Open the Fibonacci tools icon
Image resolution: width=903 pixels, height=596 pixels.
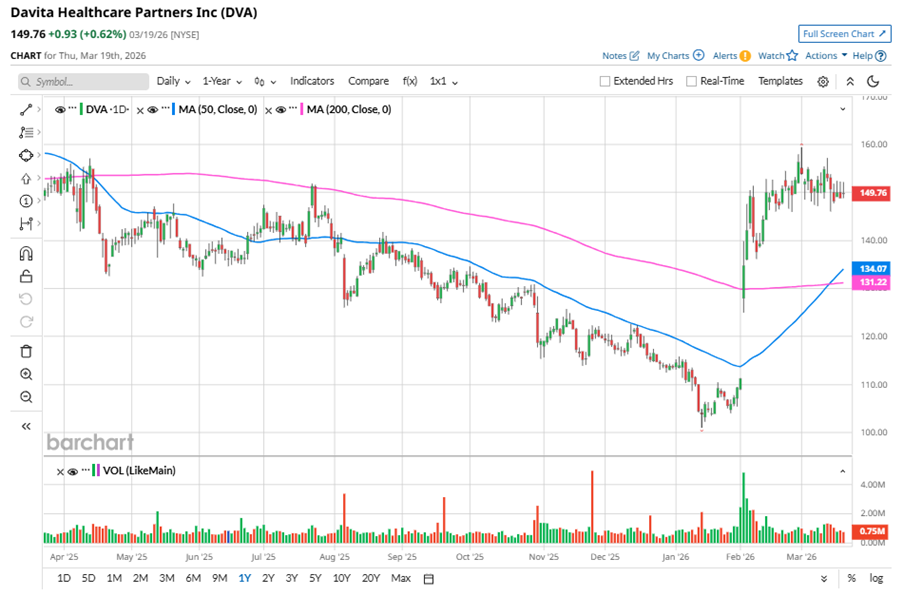pos(25,132)
